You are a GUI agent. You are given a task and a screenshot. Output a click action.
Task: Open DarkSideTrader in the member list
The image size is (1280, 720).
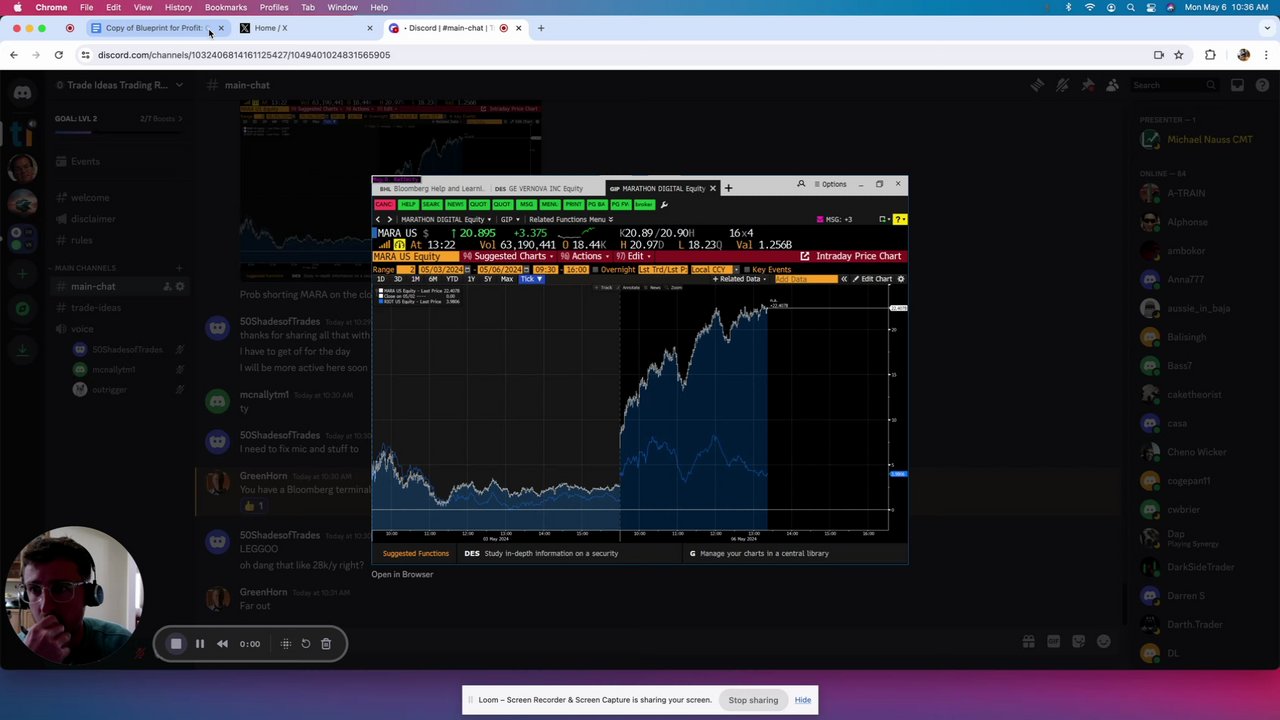click(1200, 567)
